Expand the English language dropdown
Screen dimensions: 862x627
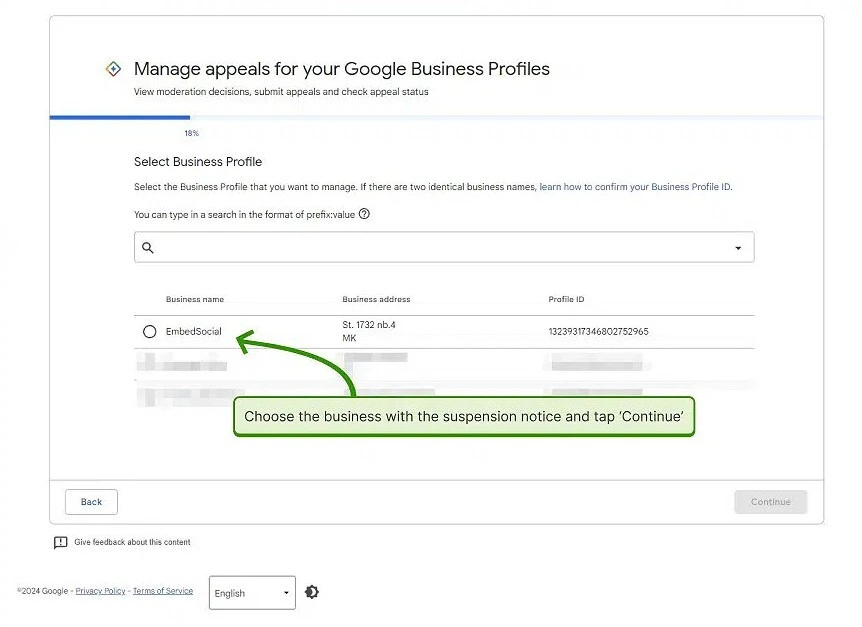pyautogui.click(x=252, y=593)
